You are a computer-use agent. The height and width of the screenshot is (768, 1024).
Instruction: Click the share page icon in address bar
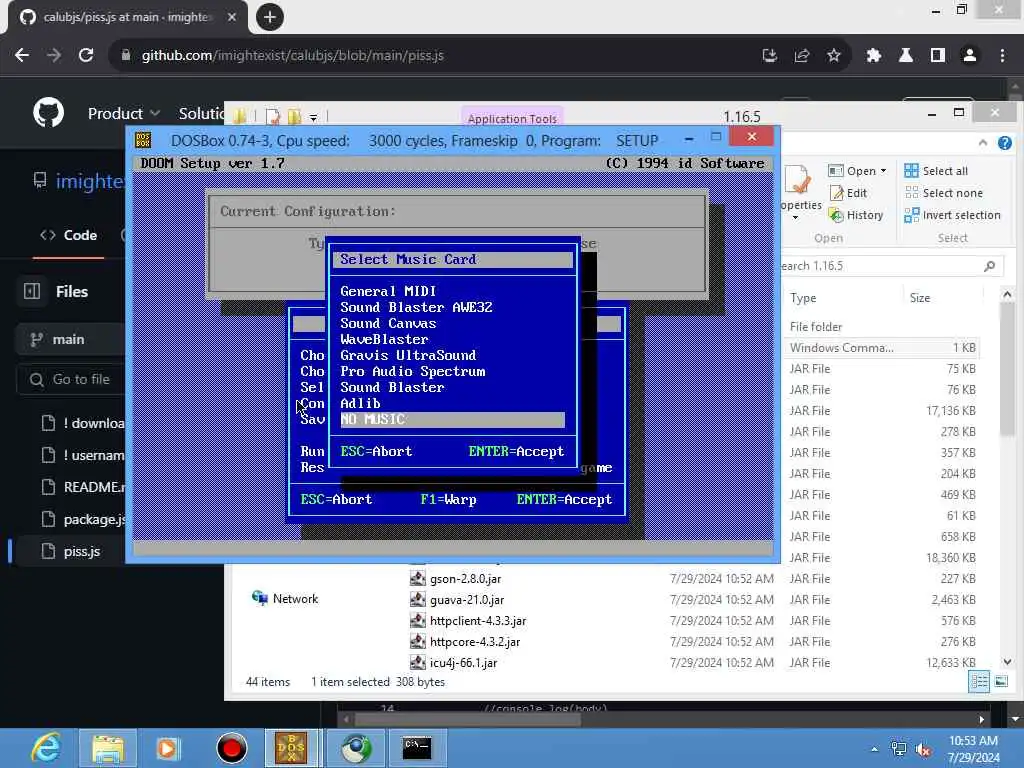coord(801,56)
